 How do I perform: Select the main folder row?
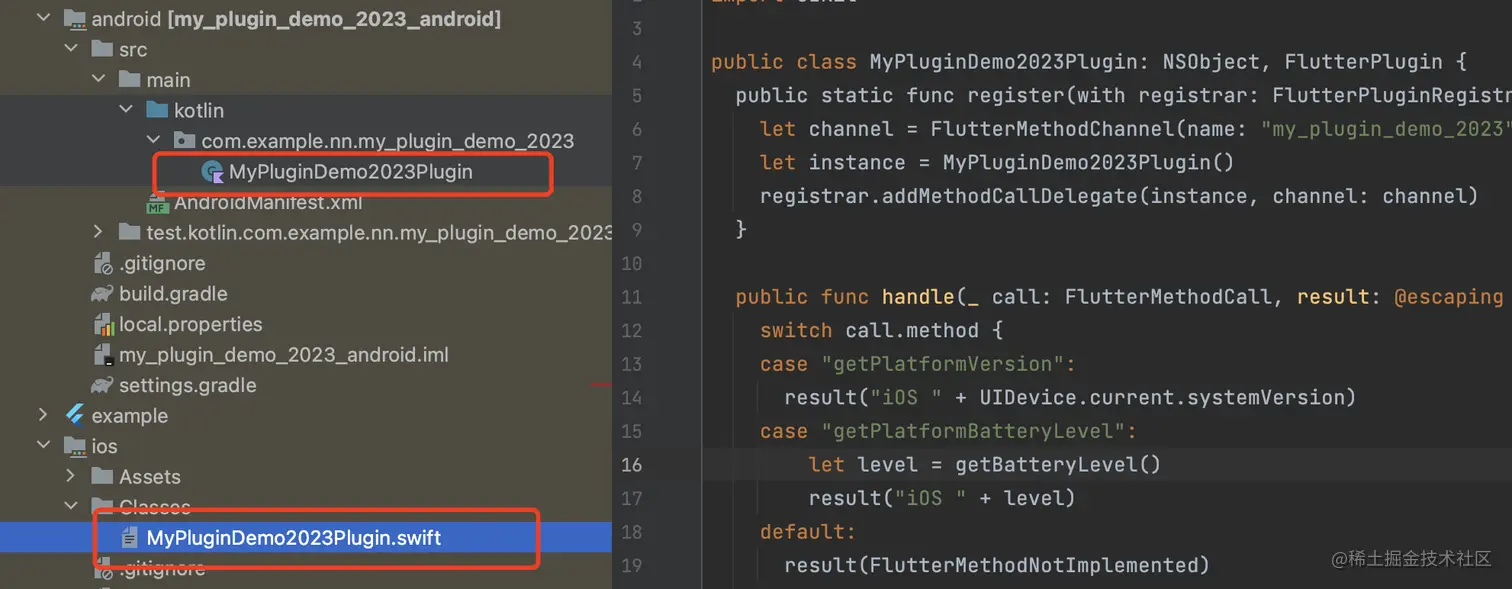(306, 79)
